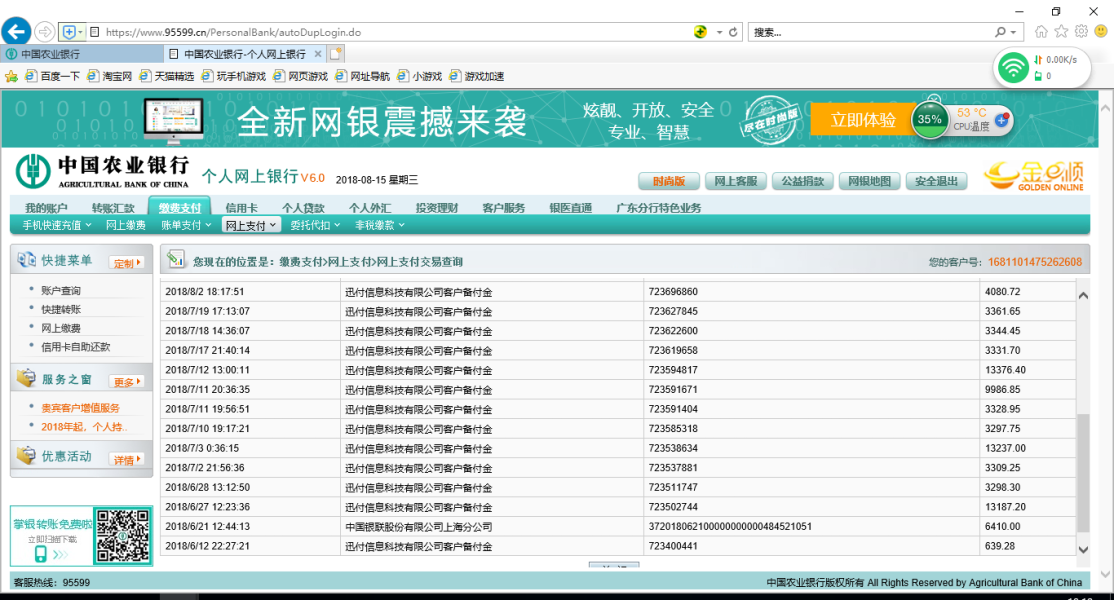Click the browser forward arrow button
This screenshot has height=600, width=1114.
44,32
